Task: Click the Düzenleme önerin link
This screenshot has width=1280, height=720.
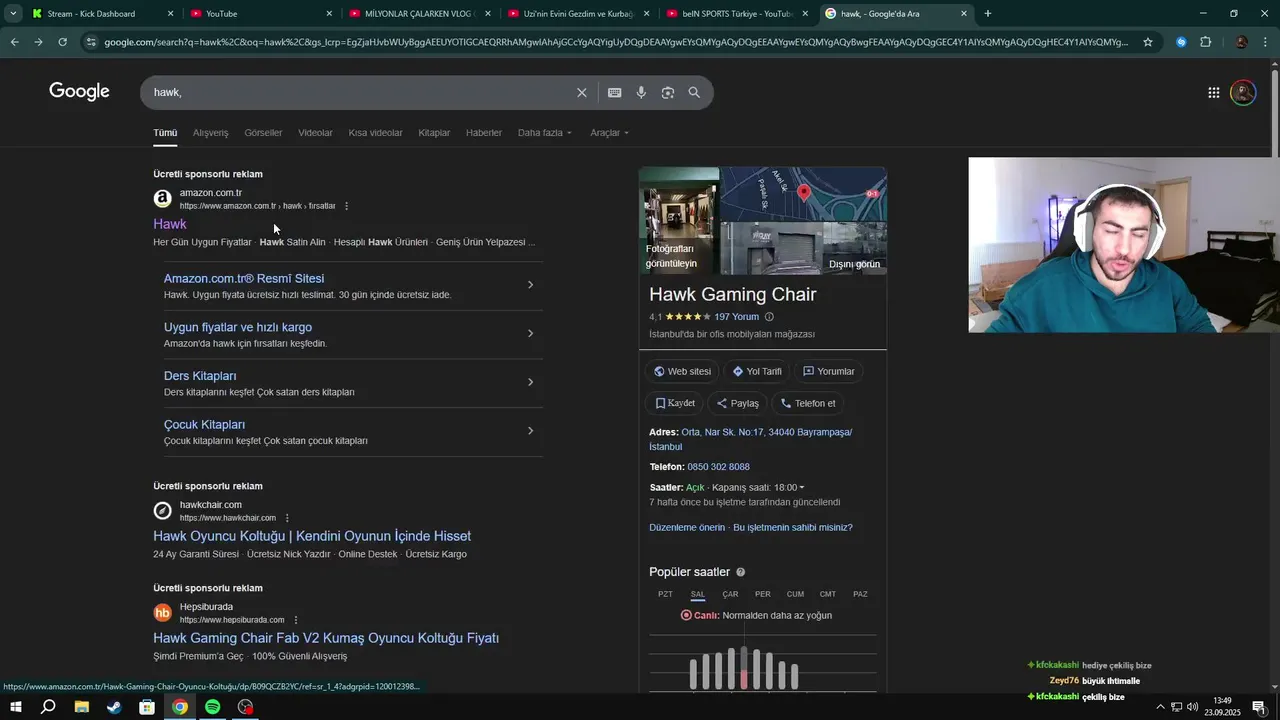Action: pos(687,527)
